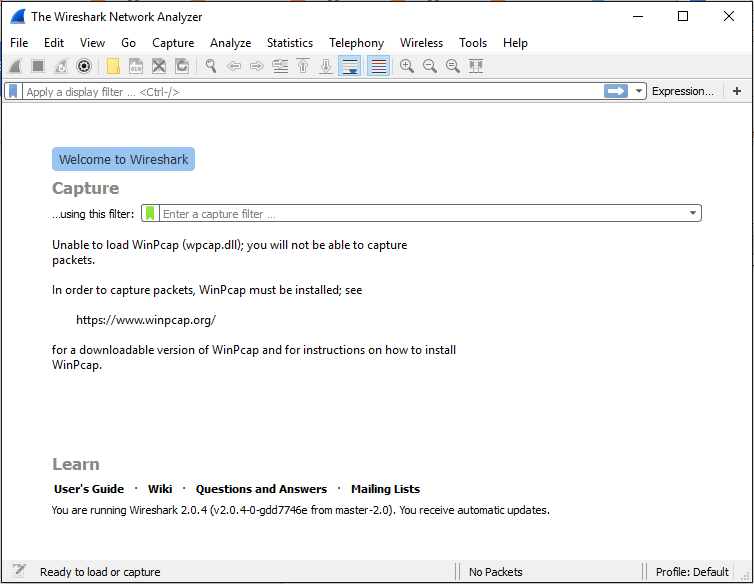
Task: Open the Analyze menu
Action: pyautogui.click(x=230, y=43)
